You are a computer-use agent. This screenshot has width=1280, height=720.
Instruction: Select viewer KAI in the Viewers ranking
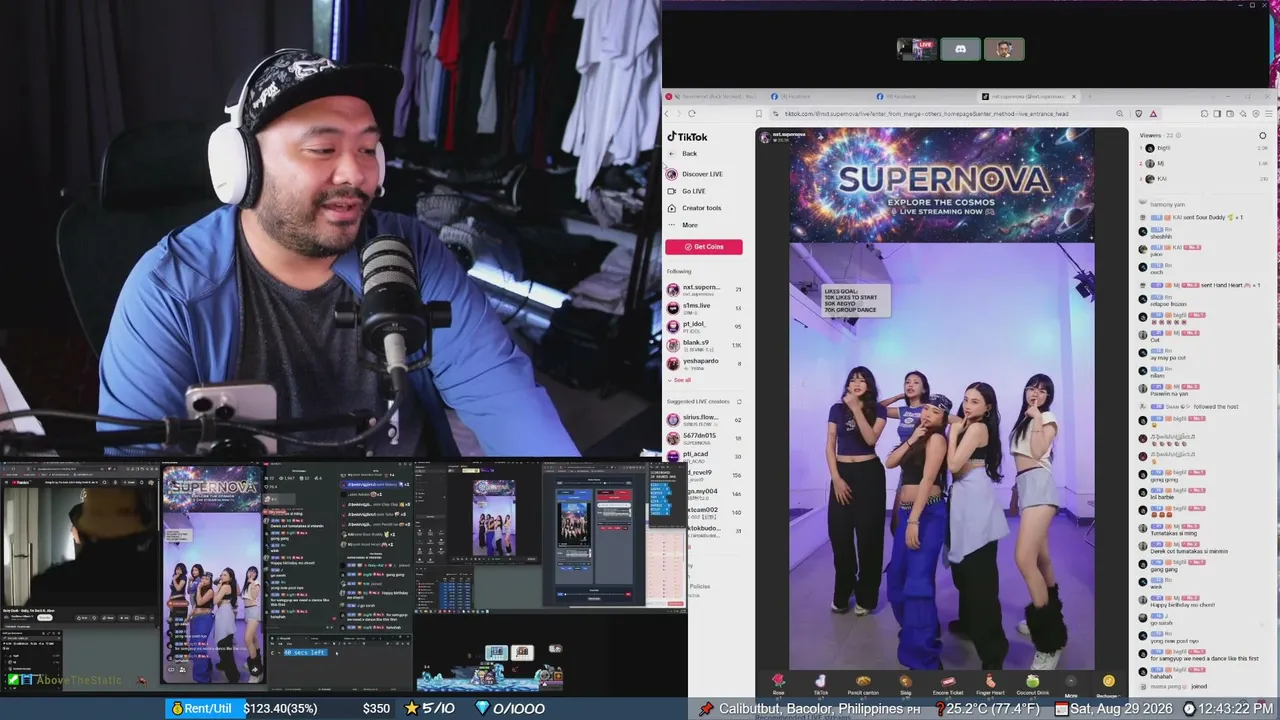pyautogui.click(x=1204, y=179)
